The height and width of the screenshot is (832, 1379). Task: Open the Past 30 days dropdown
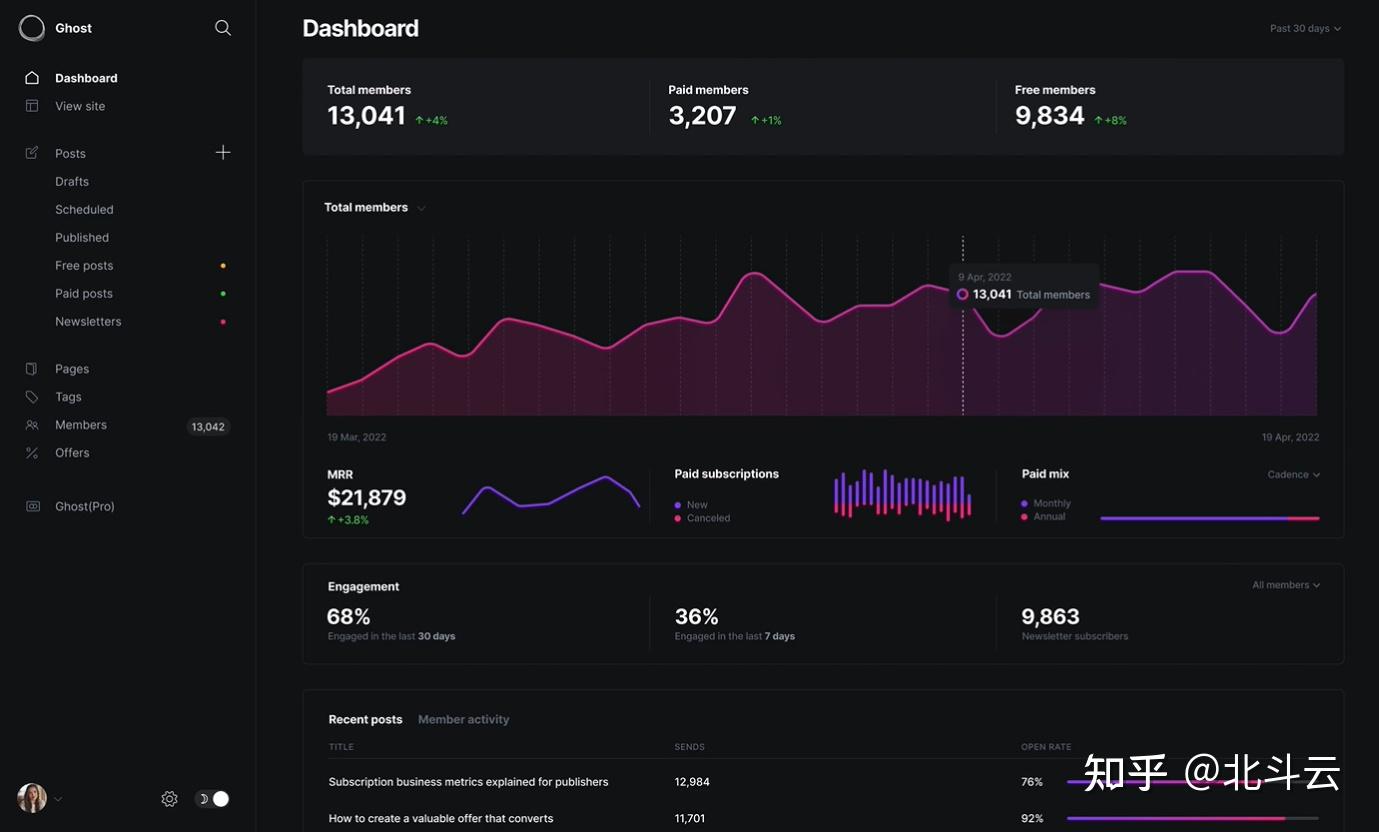pyautogui.click(x=1306, y=29)
